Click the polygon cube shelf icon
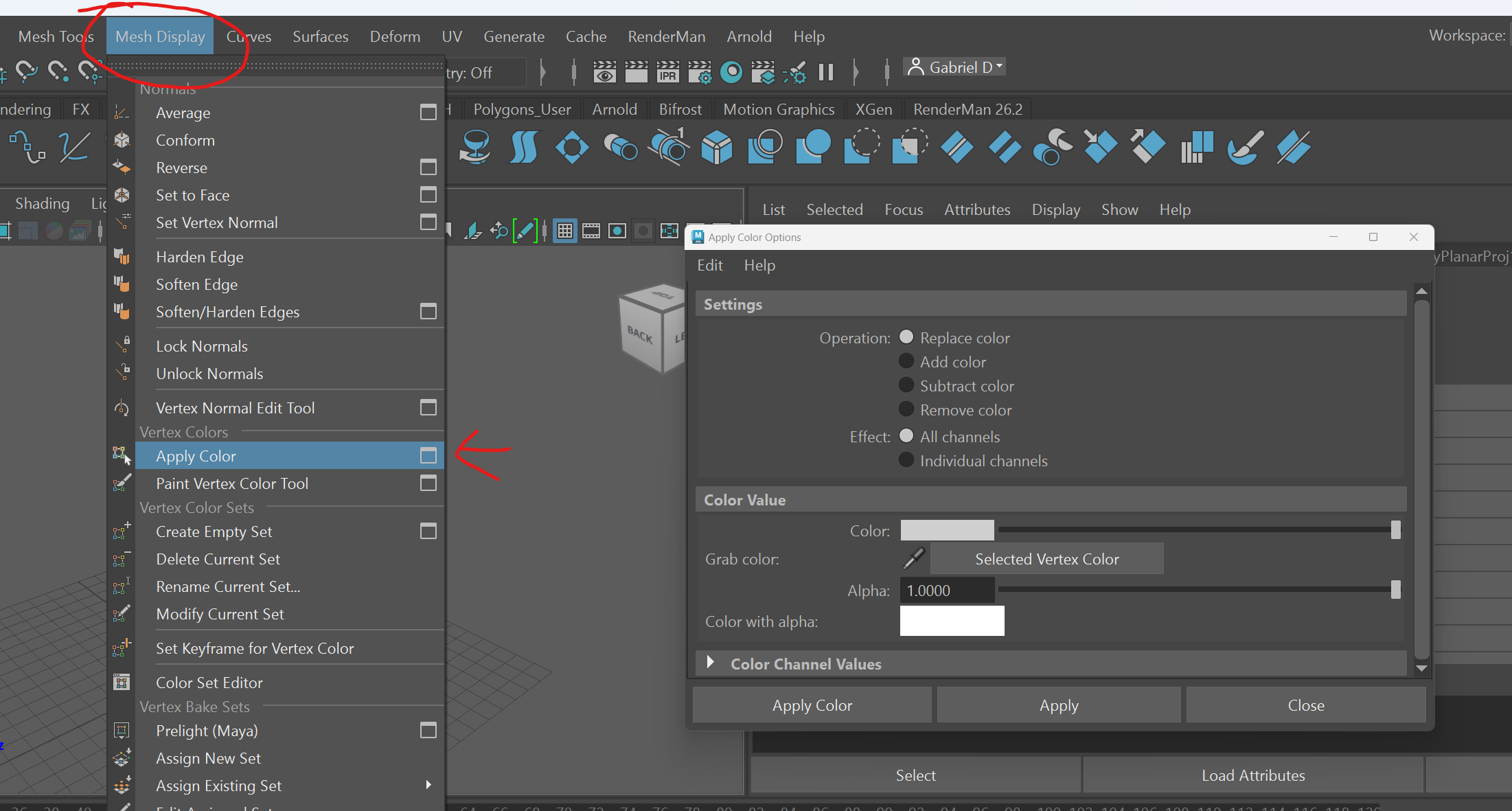Screen dimensions: 1512x811 coord(716,147)
